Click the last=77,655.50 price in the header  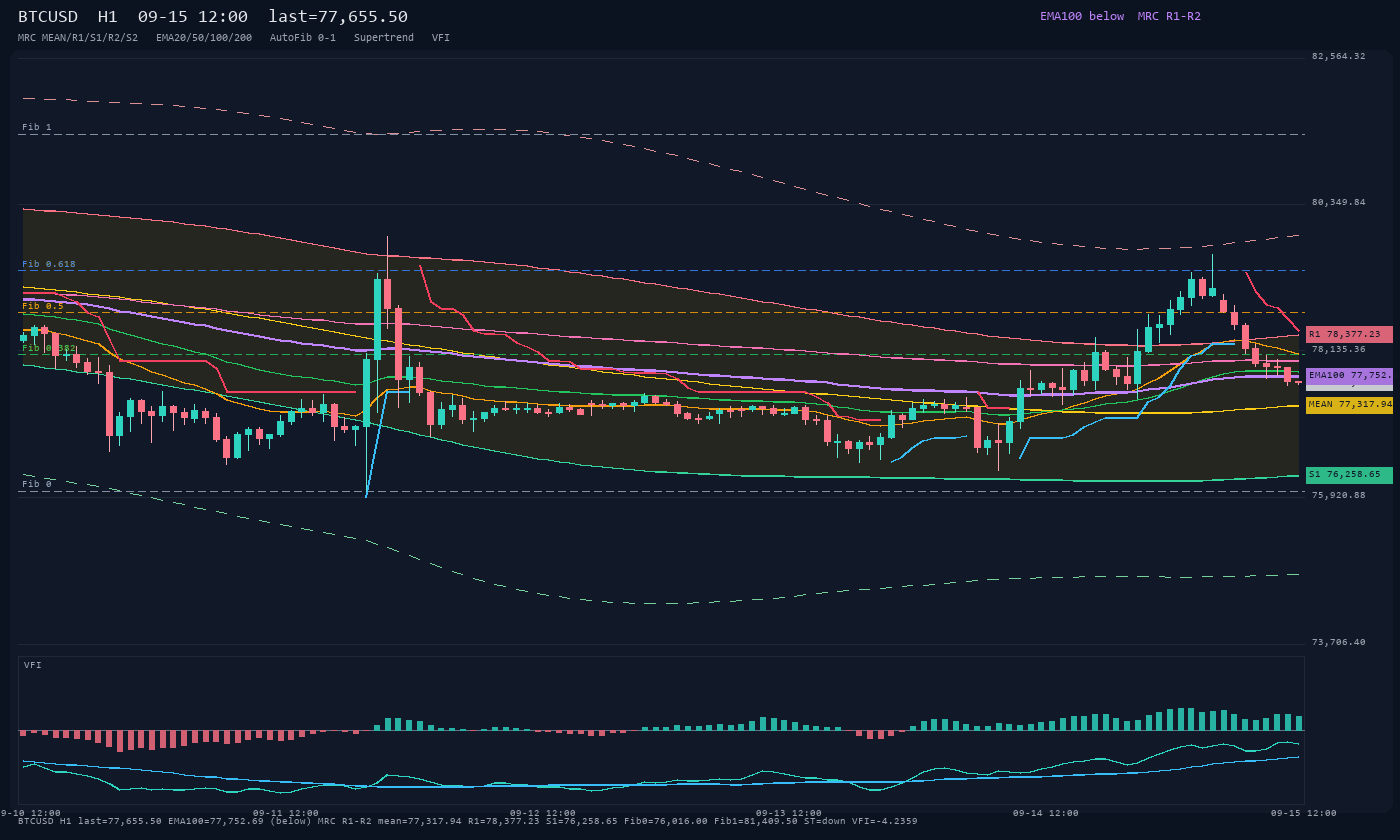click(338, 16)
